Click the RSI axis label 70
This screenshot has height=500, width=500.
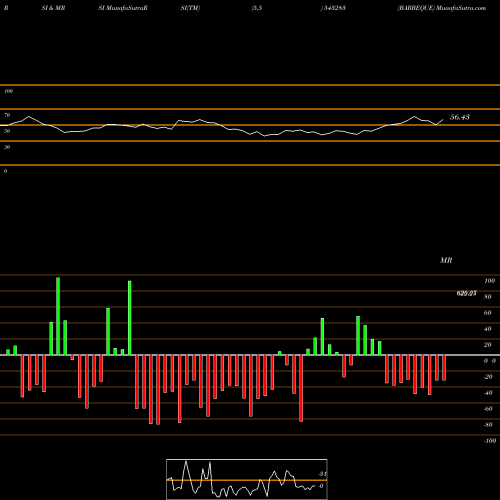pyautogui.click(x=7, y=115)
